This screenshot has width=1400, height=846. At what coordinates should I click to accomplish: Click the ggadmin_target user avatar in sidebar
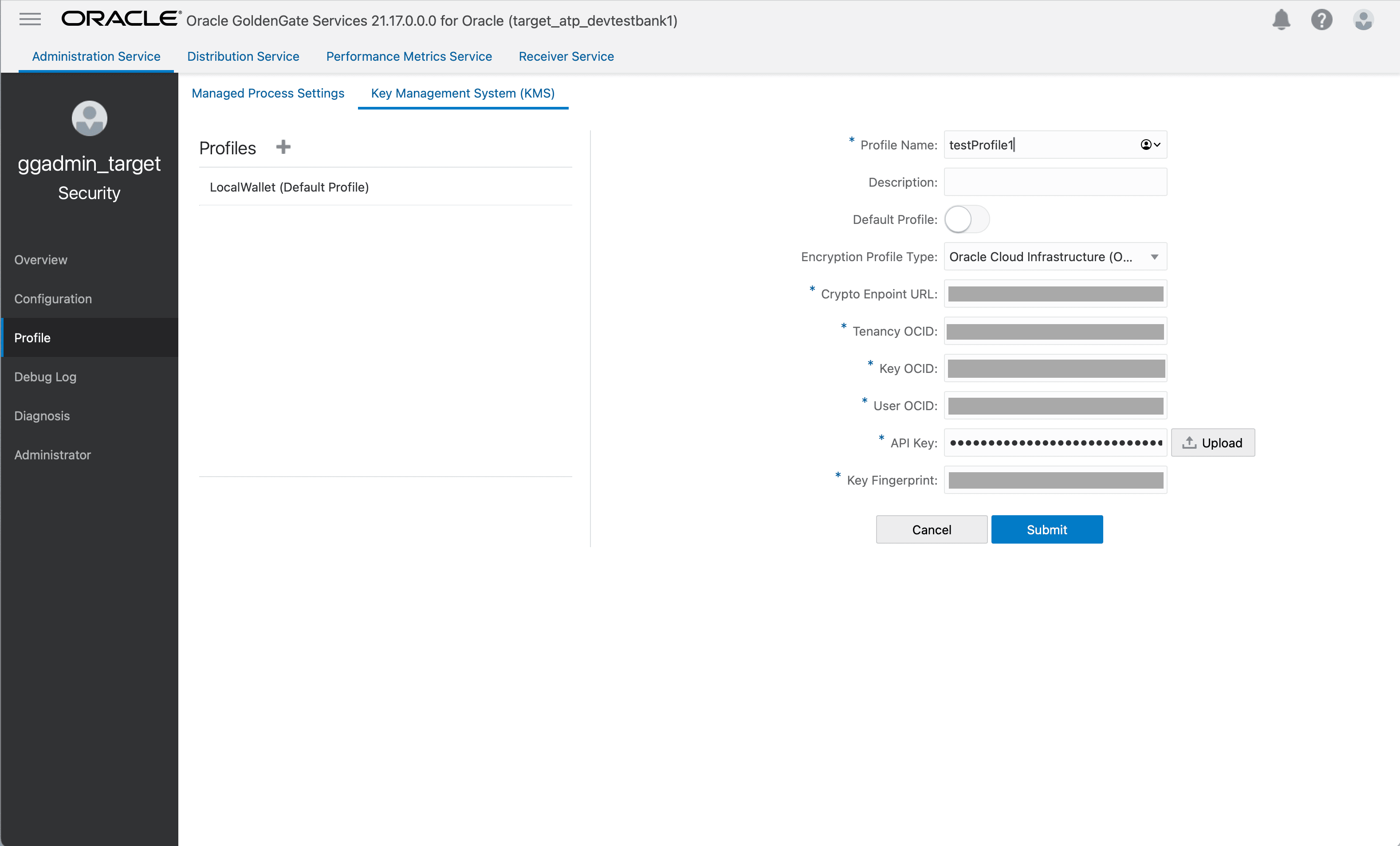pyautogui.click(x=89, y=118)
